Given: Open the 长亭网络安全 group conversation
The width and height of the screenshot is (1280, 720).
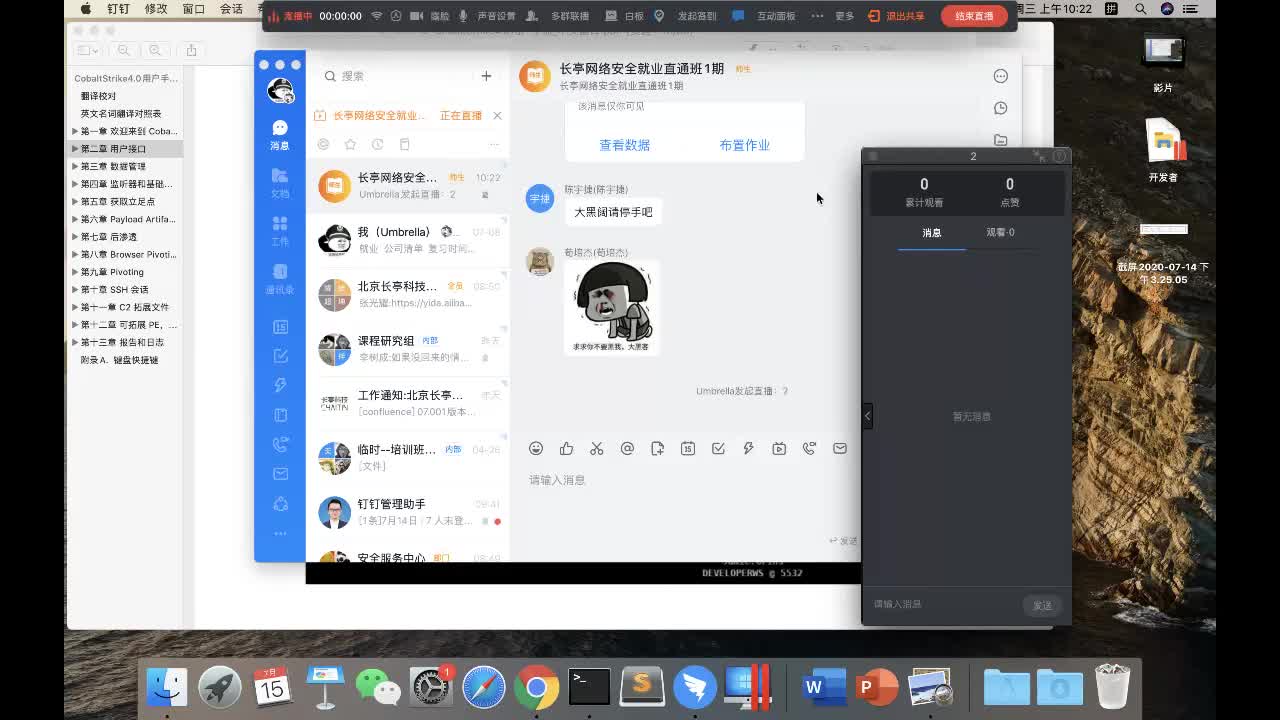Looking at the screenshot, I should (408, 185).
